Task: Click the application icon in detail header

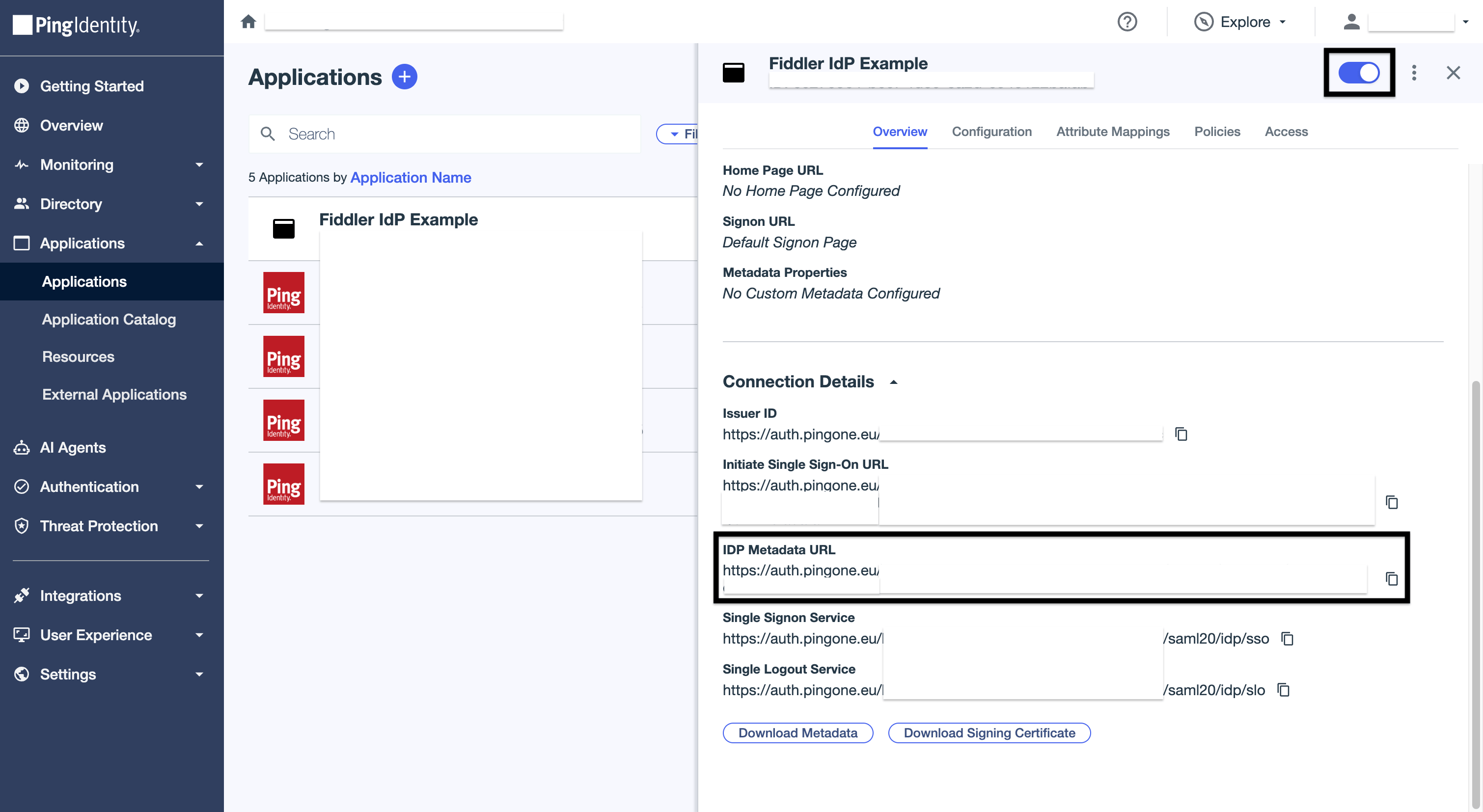Action: coord(734,73)
